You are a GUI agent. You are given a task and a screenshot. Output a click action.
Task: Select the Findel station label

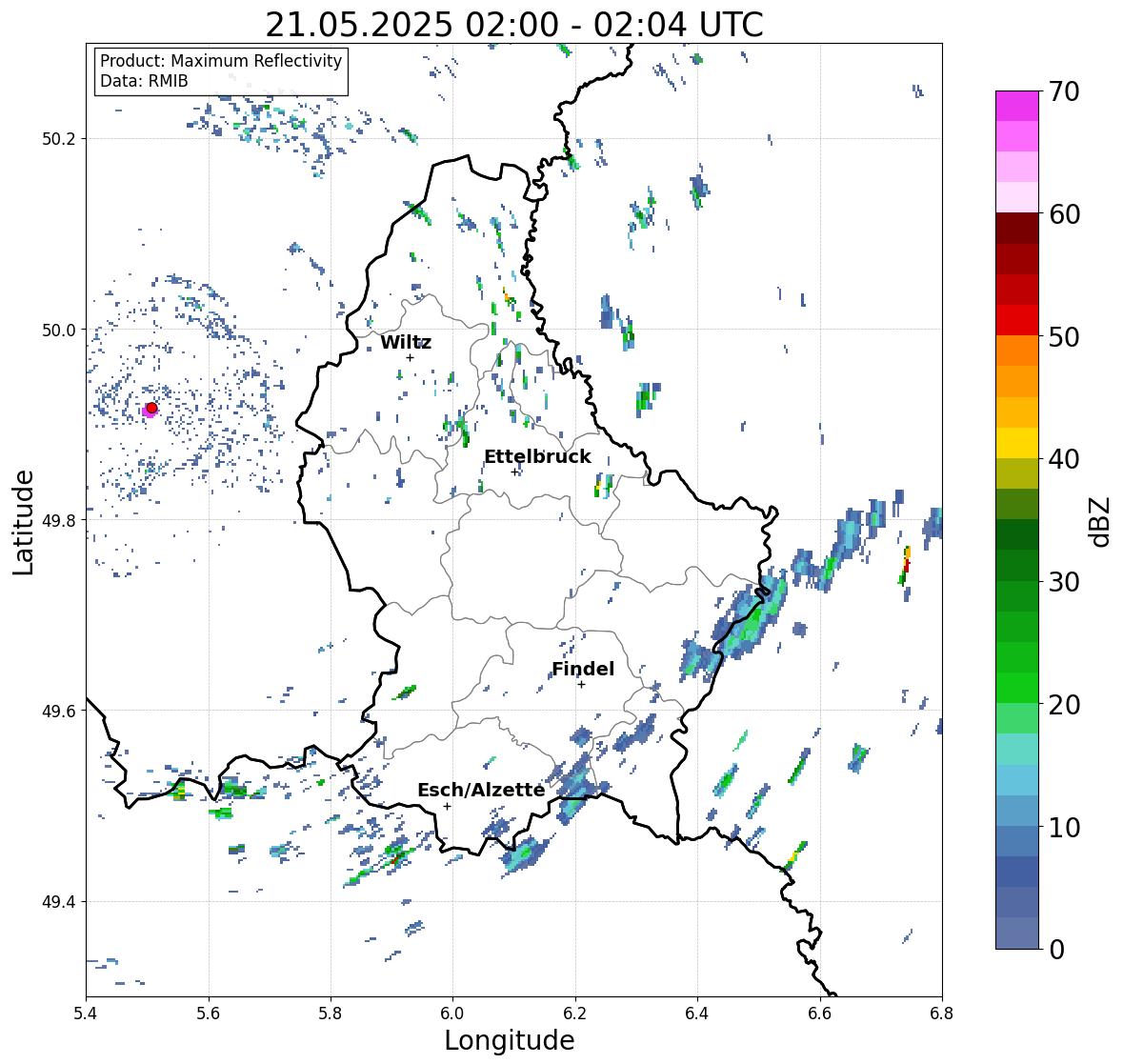(x=583, y=669)
